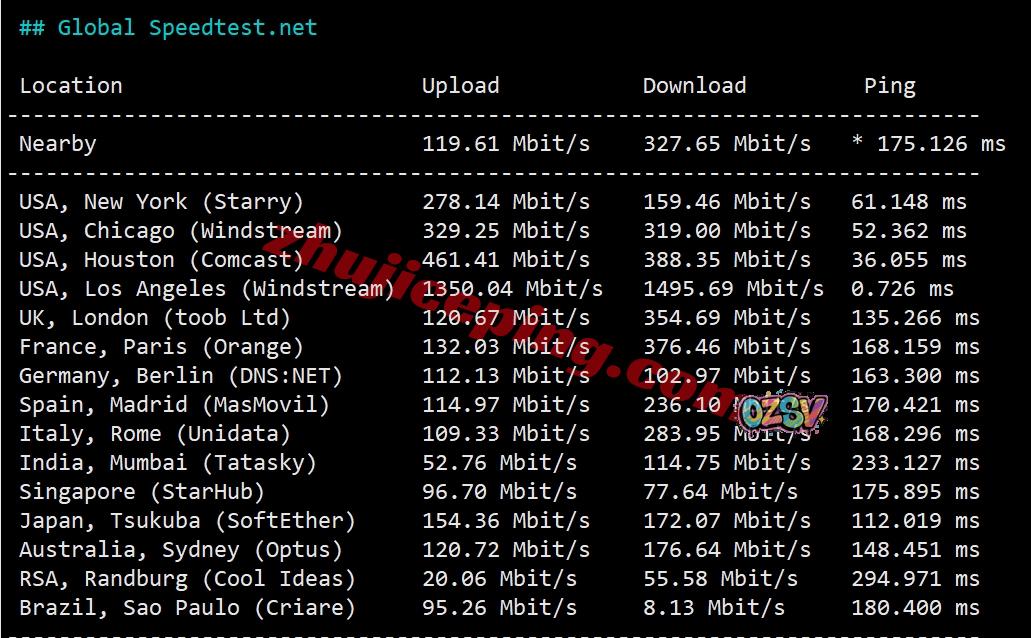
Task: Click Los Angeles upload speed 1350.04 Mbit/s
Action: click(x=512, y=289)
